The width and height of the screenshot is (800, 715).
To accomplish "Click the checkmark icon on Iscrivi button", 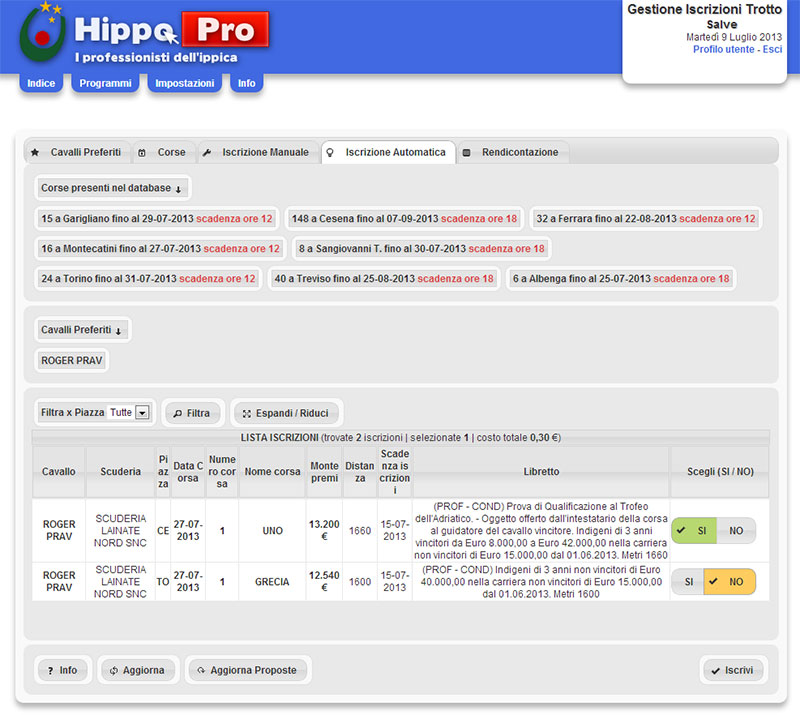I will pos(714,670).
